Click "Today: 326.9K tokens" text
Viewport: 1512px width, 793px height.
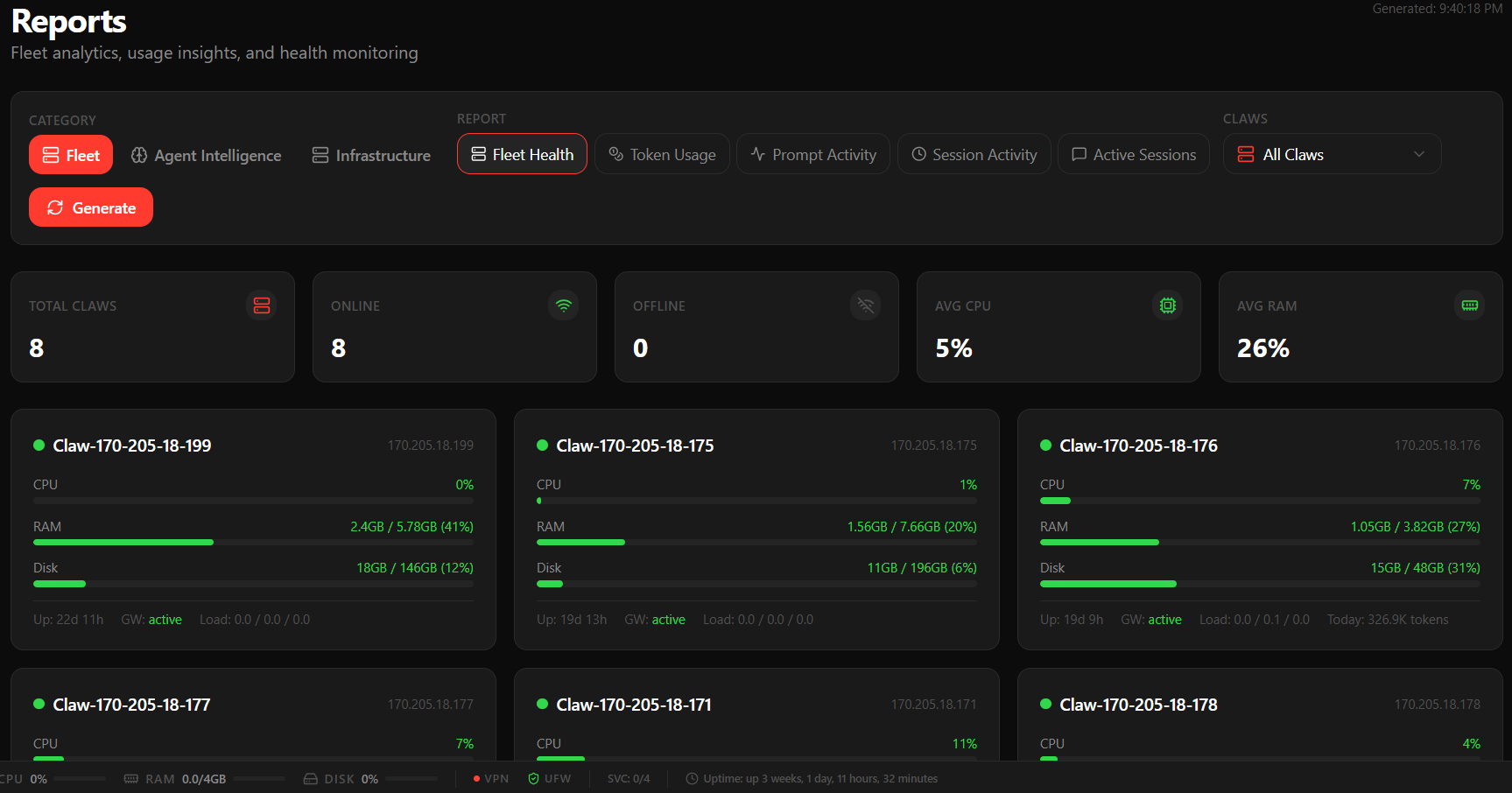(1388, 620)
